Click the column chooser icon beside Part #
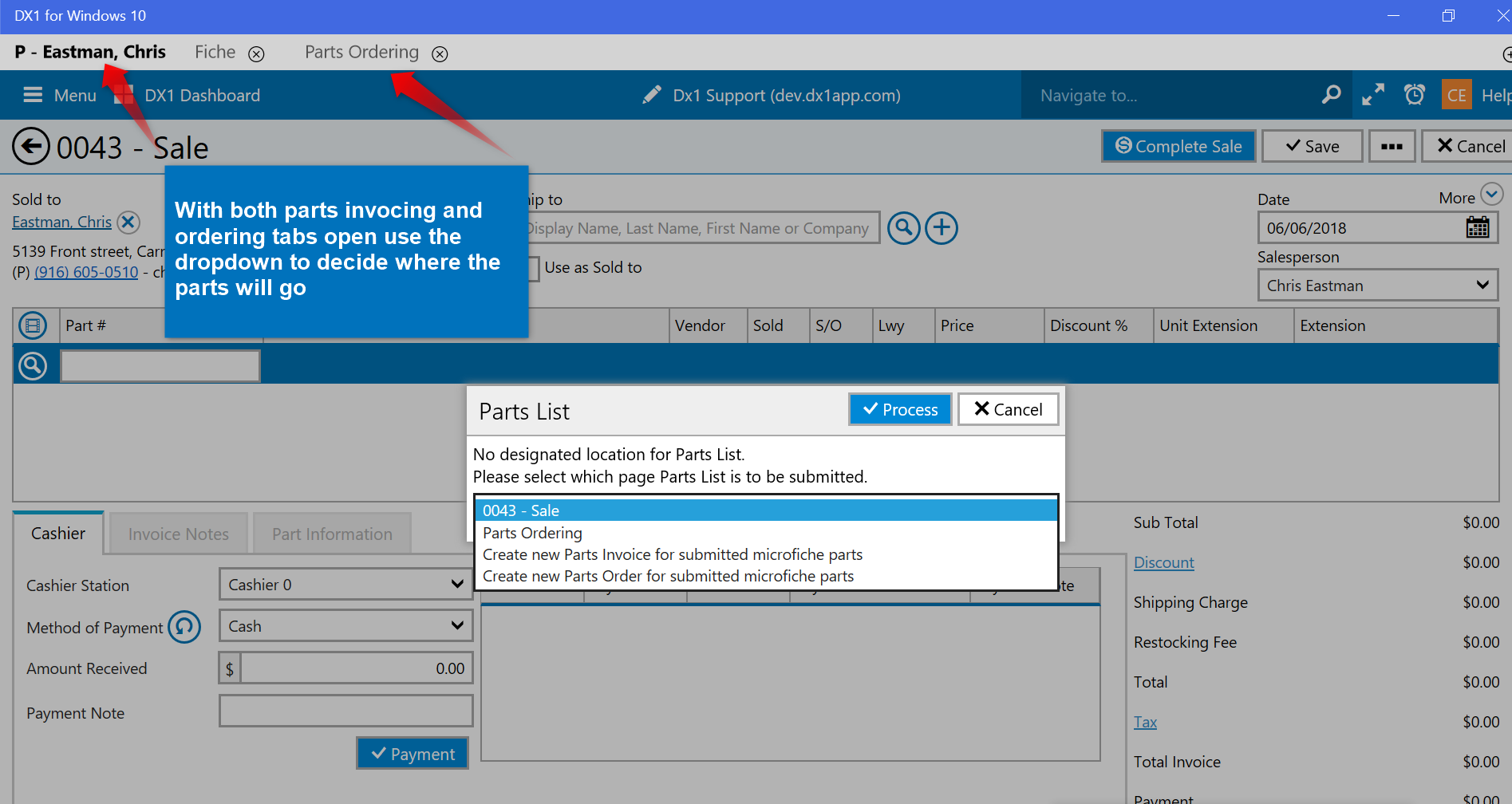This screenshot has width=1512, height=804. (x=33, y=325)
